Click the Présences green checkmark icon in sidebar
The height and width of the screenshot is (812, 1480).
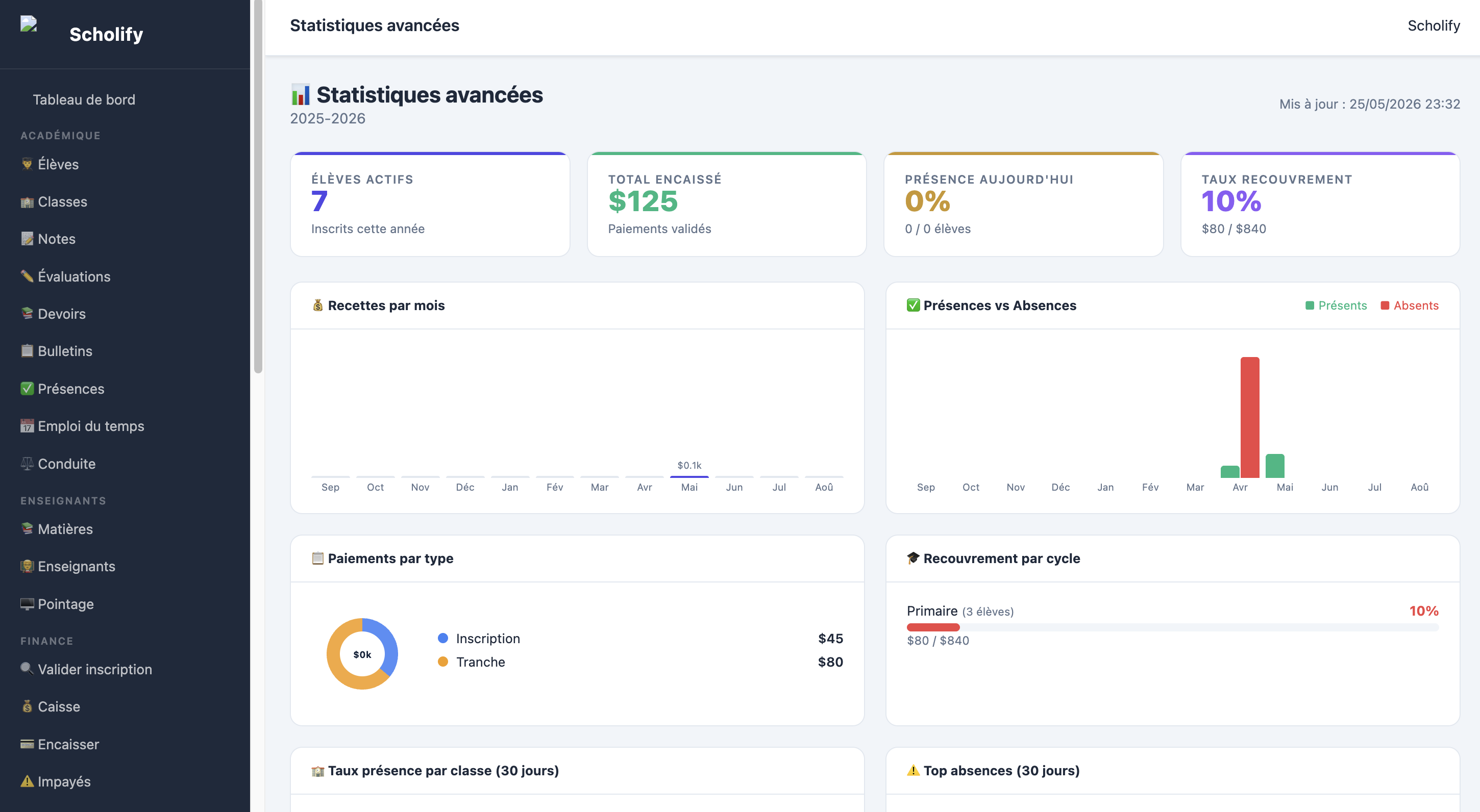click(27, 389)
